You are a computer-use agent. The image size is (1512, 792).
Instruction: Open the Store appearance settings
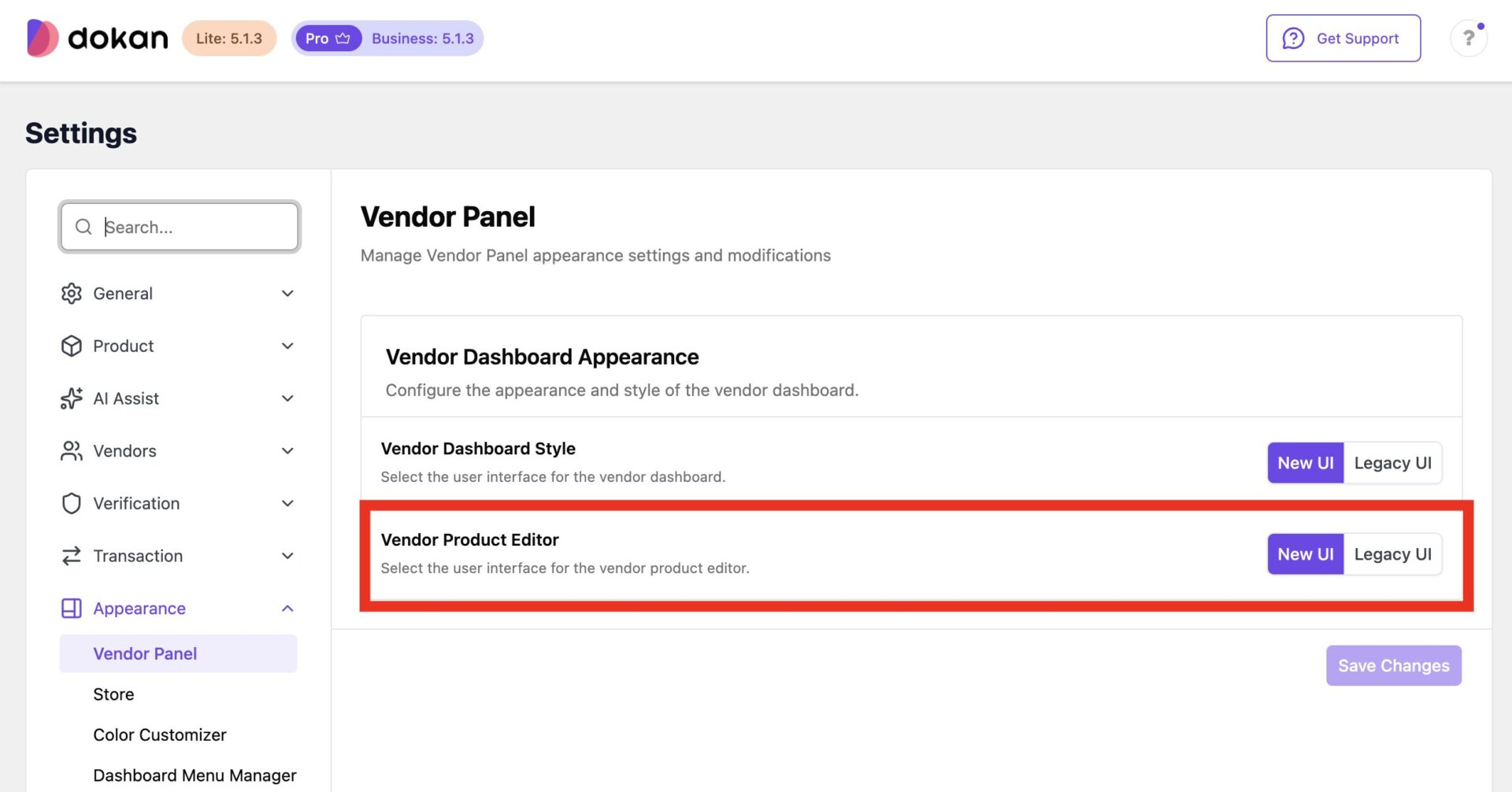coord(113,694)
